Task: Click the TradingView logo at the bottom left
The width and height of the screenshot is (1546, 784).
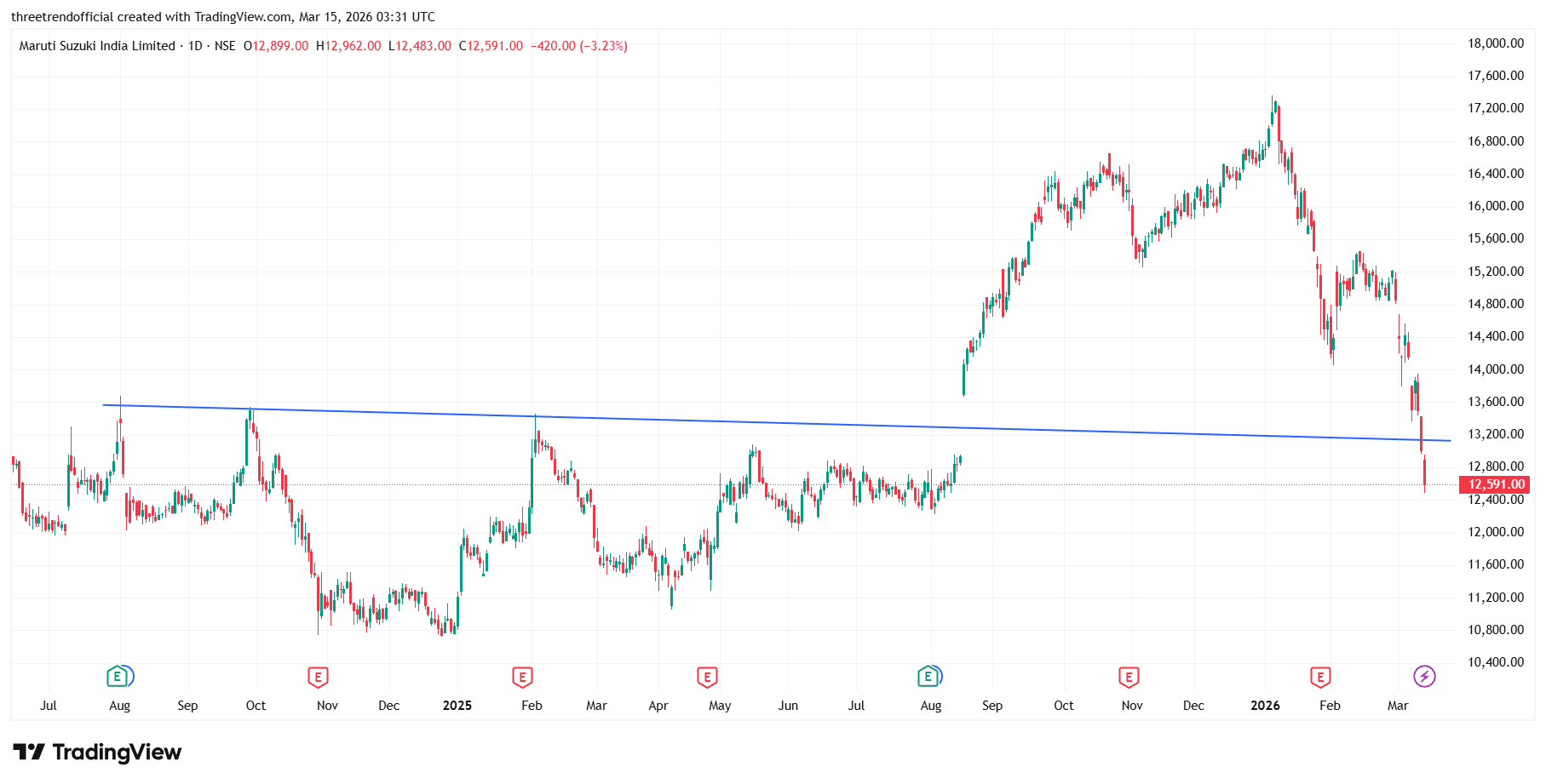Action: pos(97,753)
